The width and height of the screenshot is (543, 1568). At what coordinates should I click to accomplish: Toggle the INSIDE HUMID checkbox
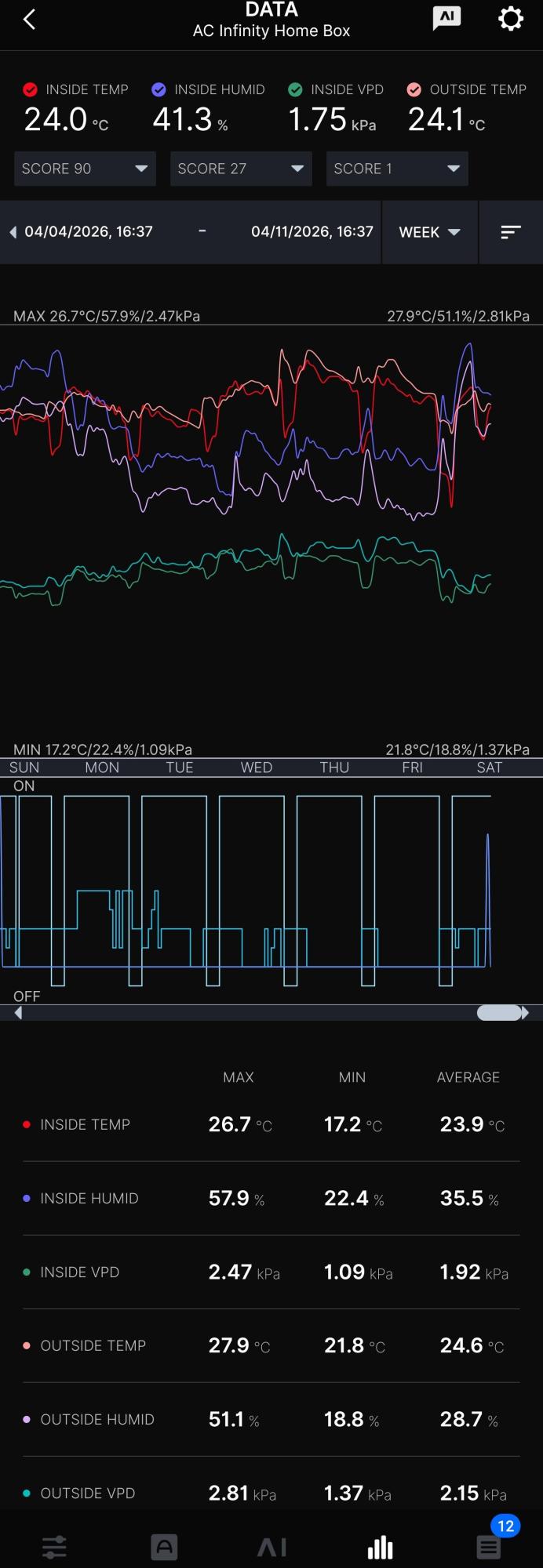pyautogui.click(x=159, y=90)
